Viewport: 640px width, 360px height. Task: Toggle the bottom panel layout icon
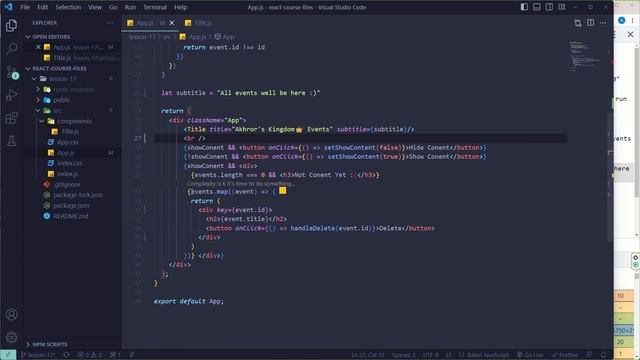[537, 7]
